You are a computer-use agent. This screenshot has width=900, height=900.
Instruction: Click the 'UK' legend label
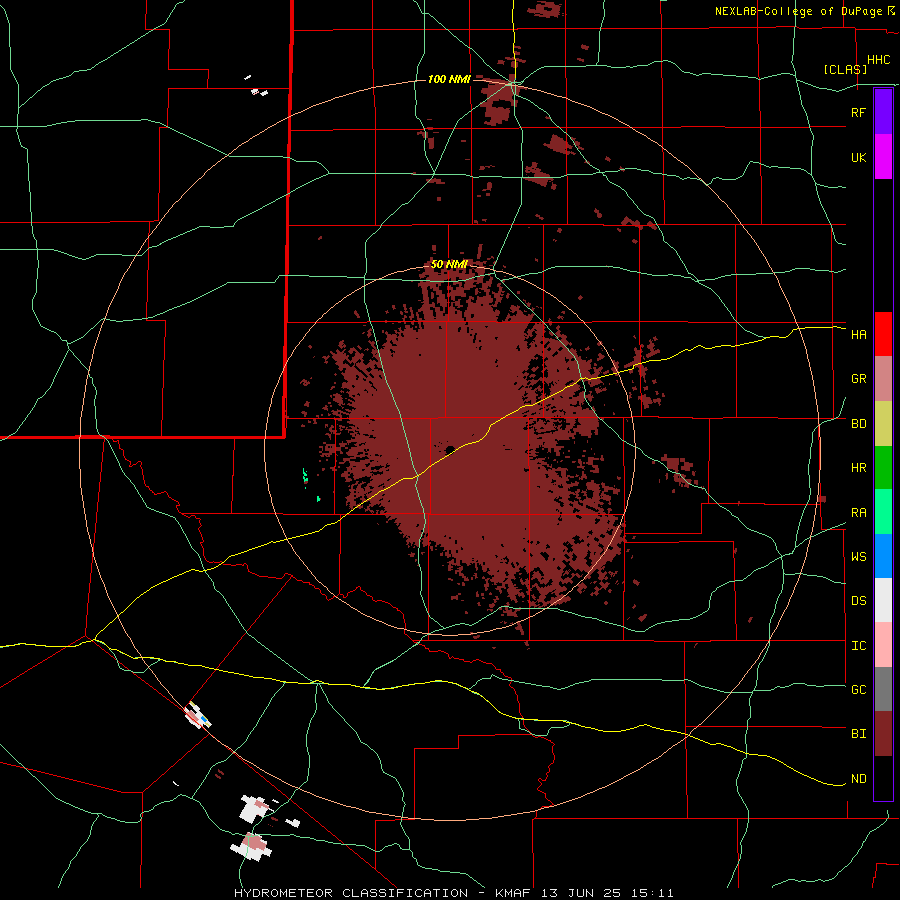(x=858, y=157)
